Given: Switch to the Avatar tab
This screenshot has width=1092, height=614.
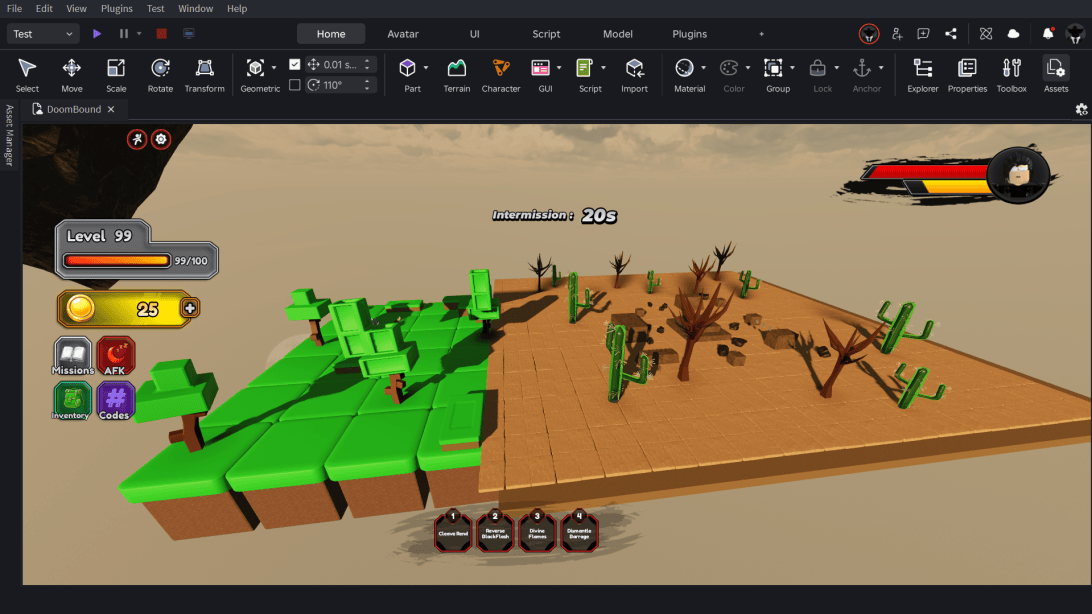Looking at the screenshot, I should (x=403, y=33).
